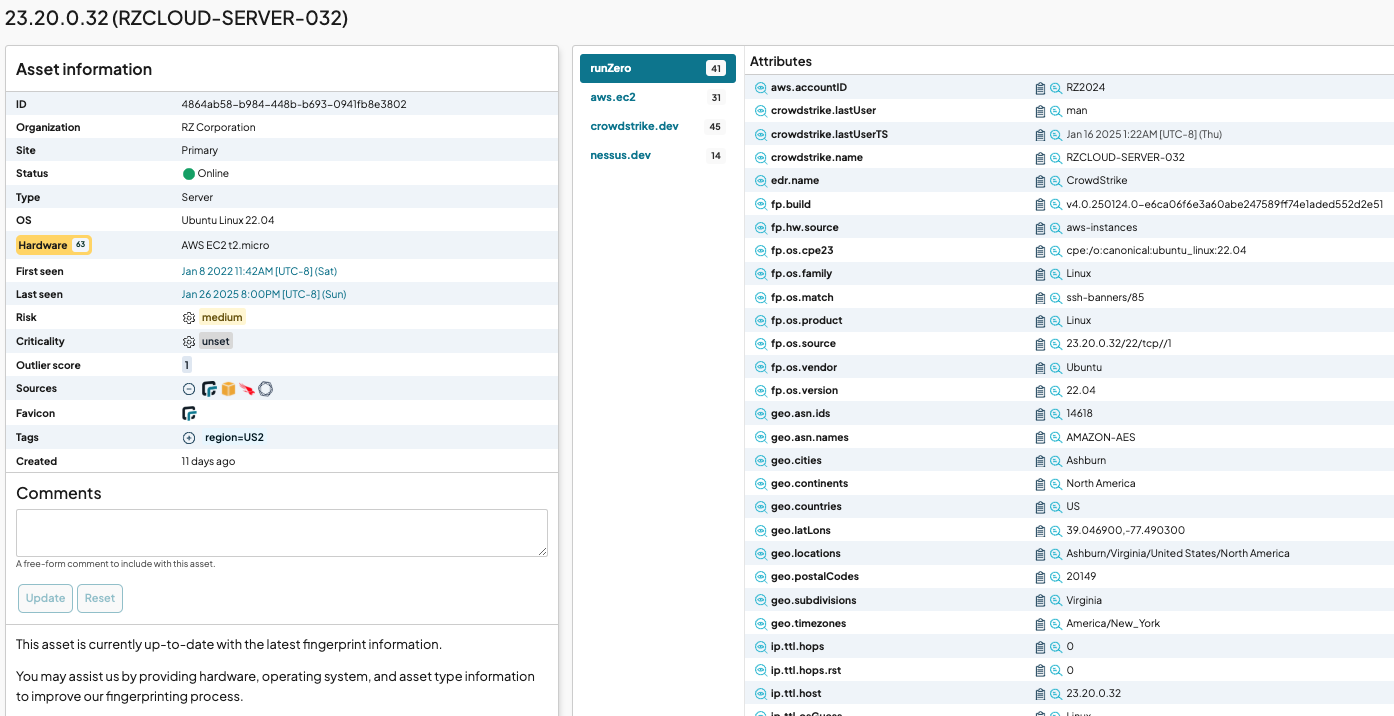This screenshot has height=716, width=1394.
Task: Click the medium risk badge
Action: click(222, 318)
